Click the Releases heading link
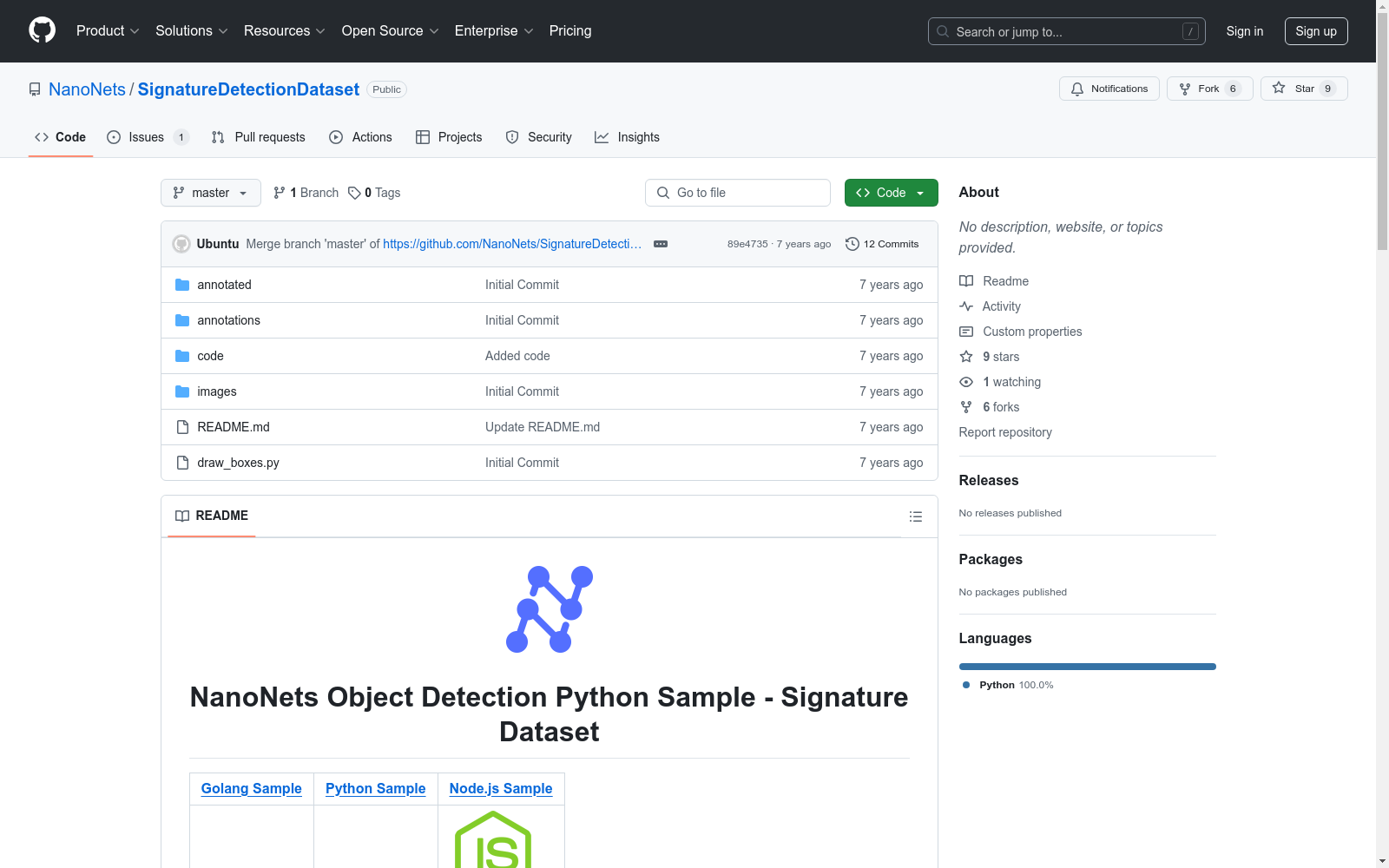 coord(989,480)
